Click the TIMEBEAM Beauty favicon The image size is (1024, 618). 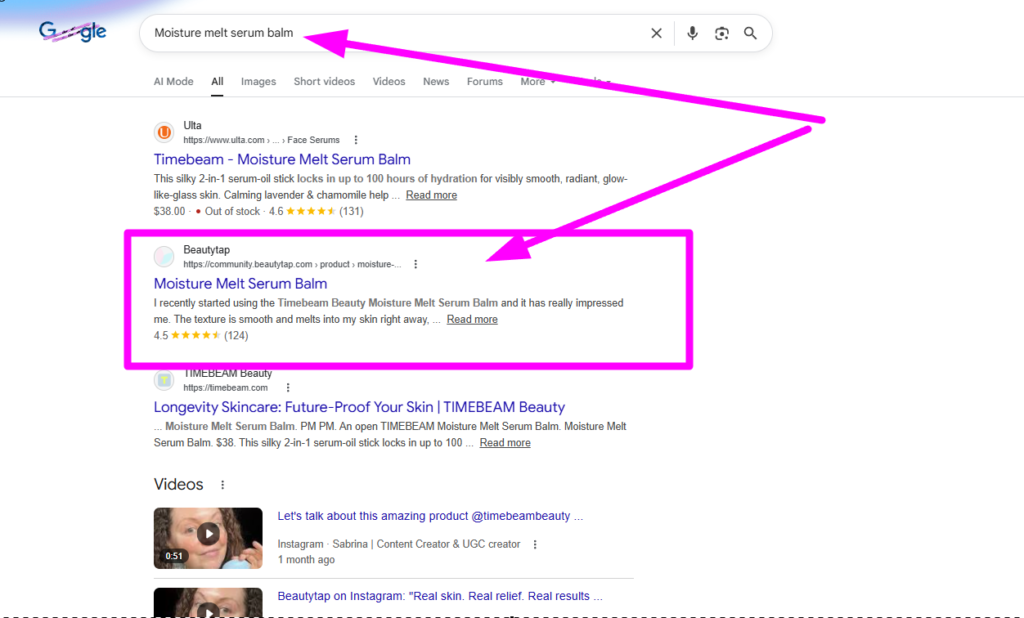tap(164, 380)
